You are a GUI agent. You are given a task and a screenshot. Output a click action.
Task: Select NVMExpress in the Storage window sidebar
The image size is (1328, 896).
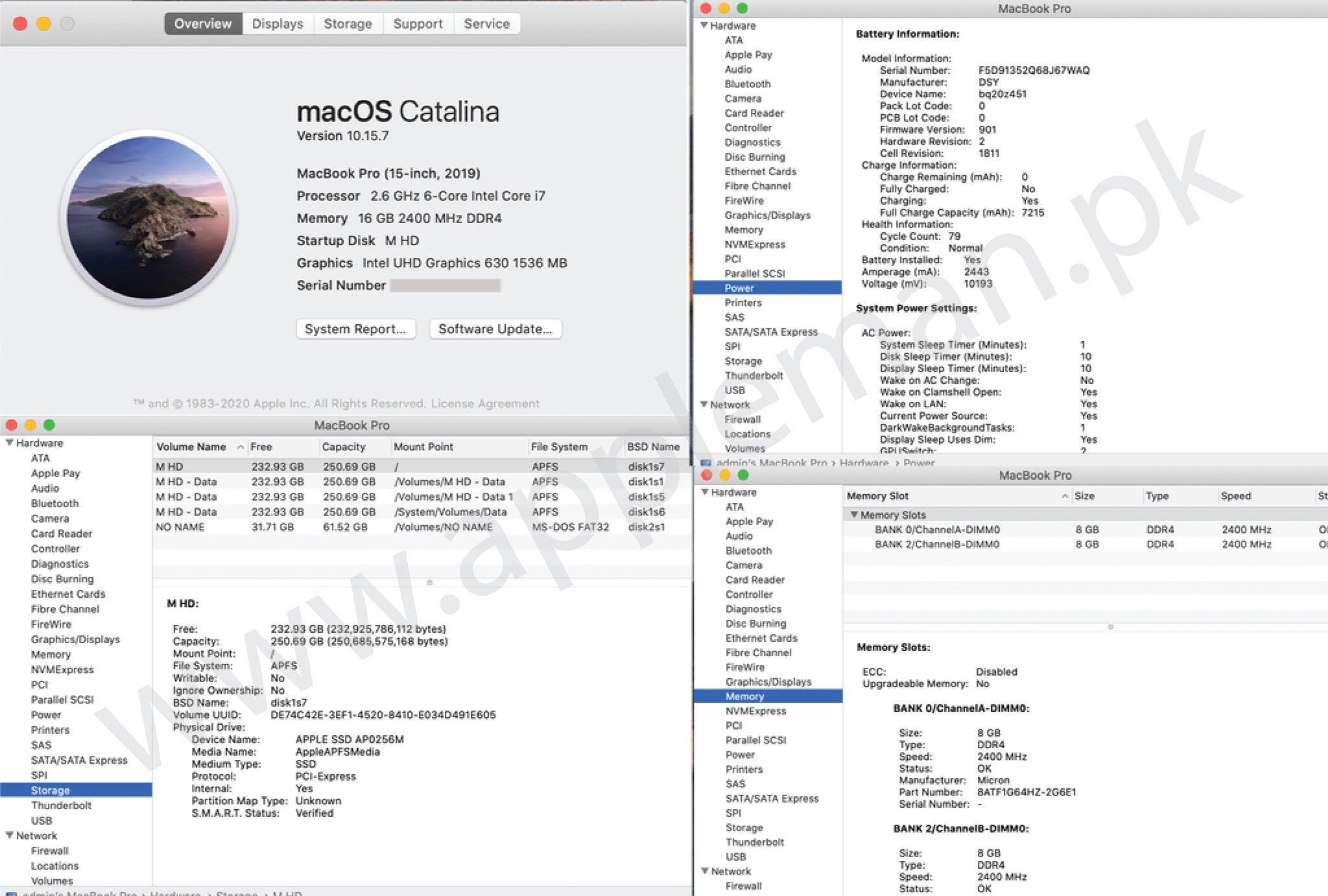click(62, 669)
